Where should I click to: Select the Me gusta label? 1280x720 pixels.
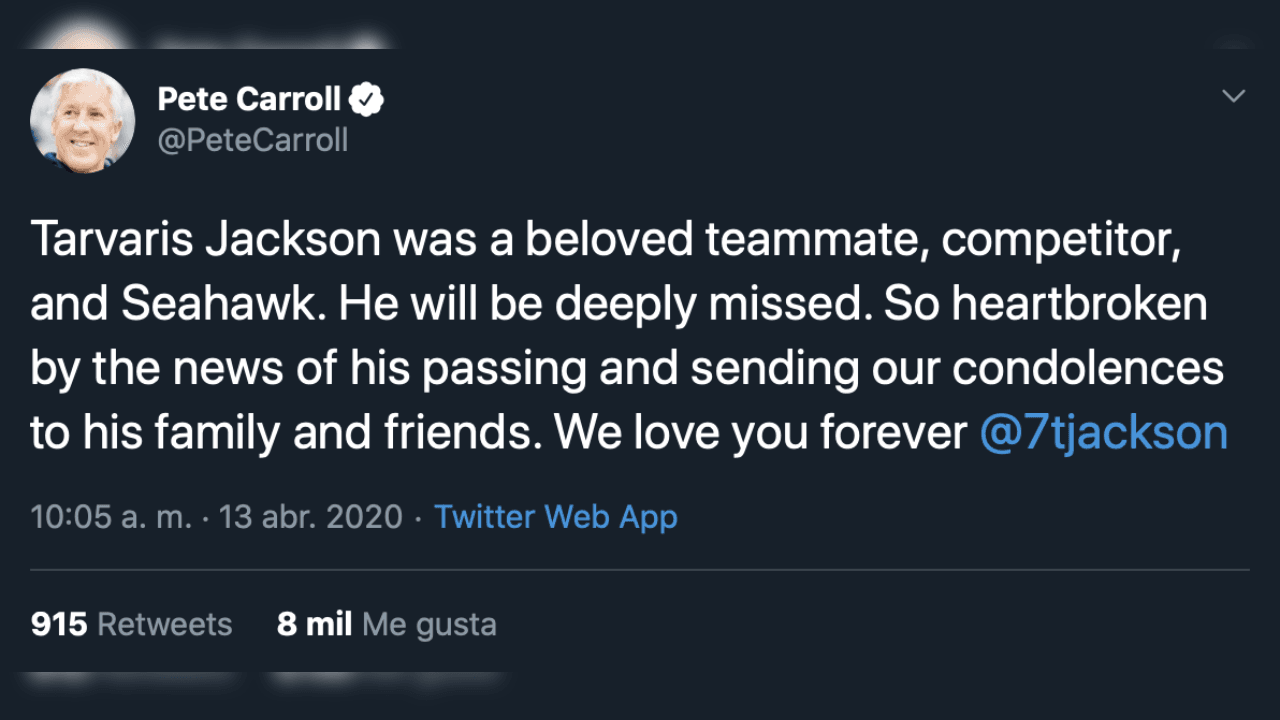point(429,625)
